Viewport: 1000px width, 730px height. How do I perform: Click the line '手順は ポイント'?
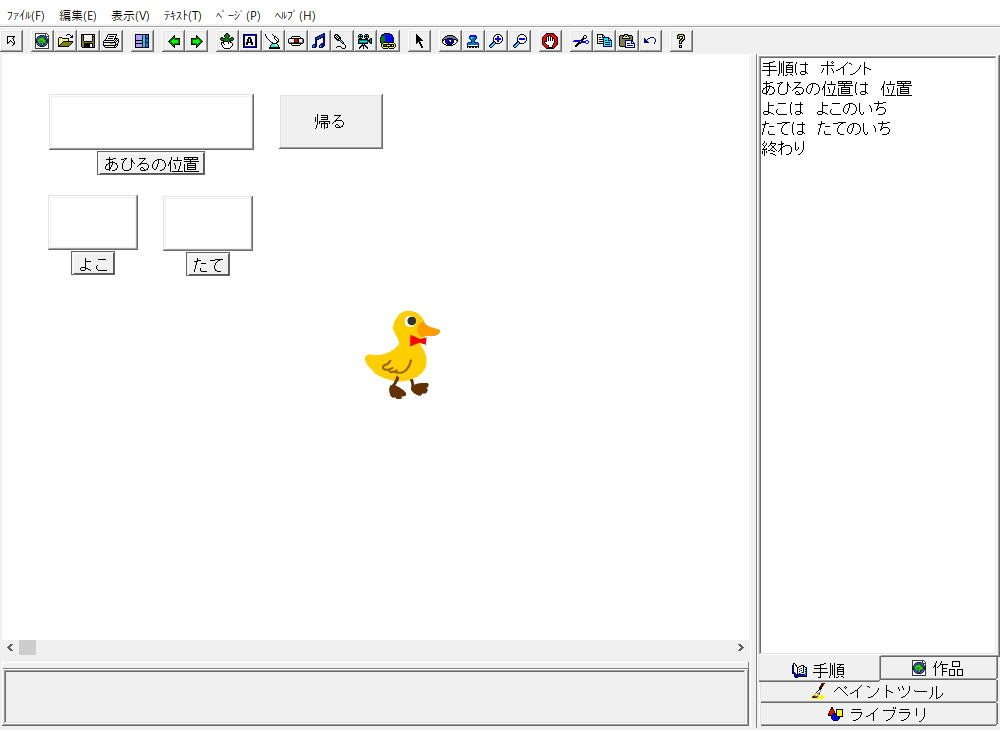click(x=816, y=68)
